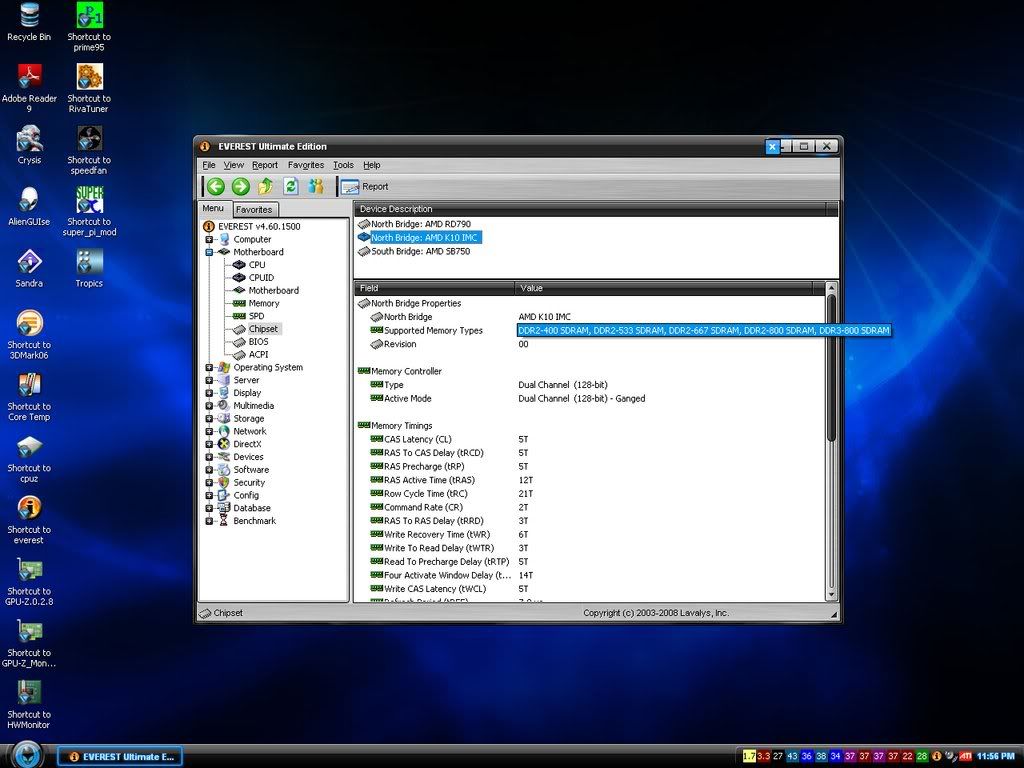Select the SPD item under Motherboard

coord(256,316)
